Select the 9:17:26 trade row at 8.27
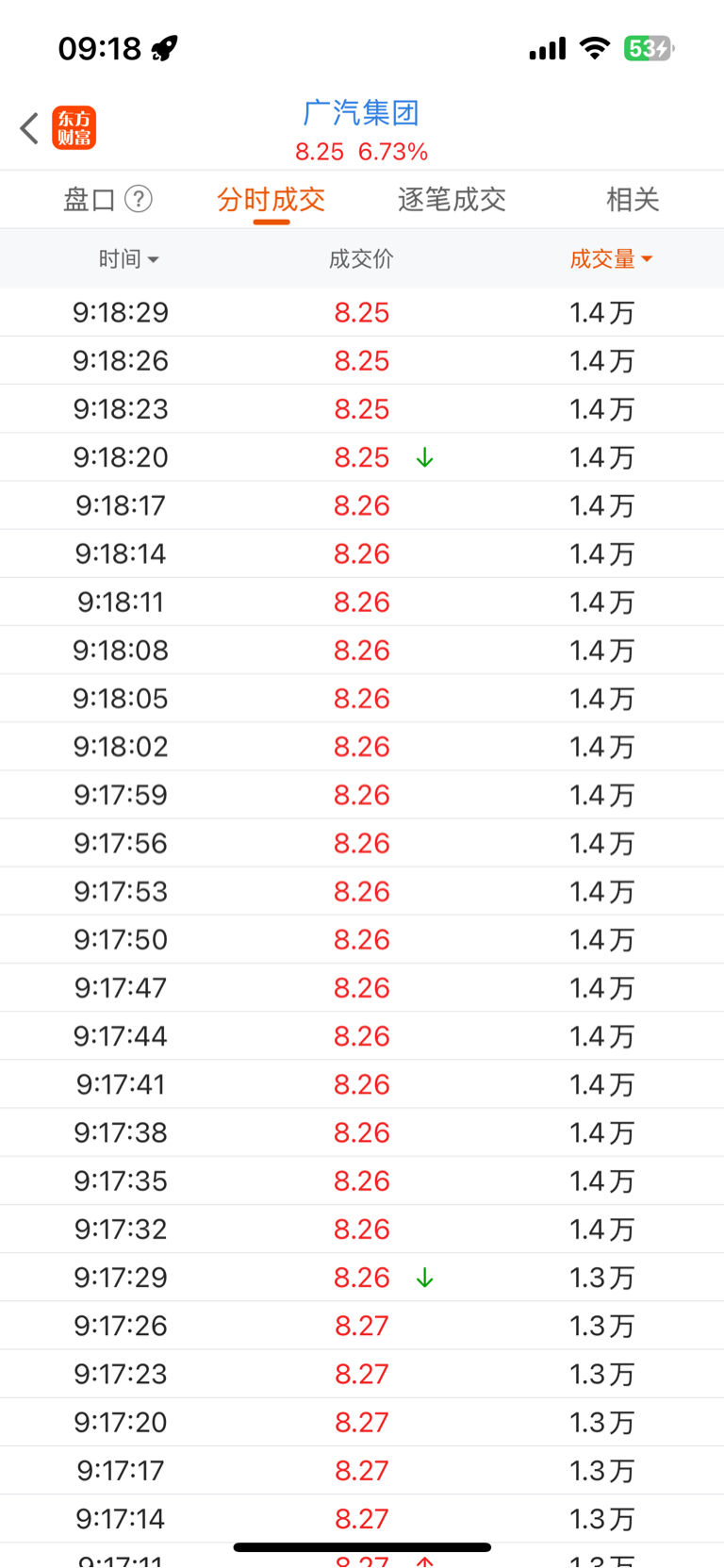 coord(362,1326)
